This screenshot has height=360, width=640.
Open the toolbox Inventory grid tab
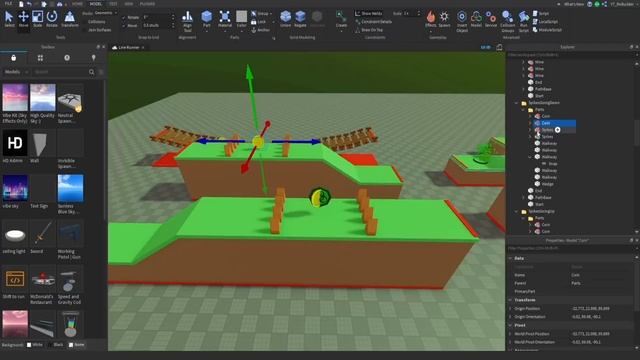pos(40,58)
